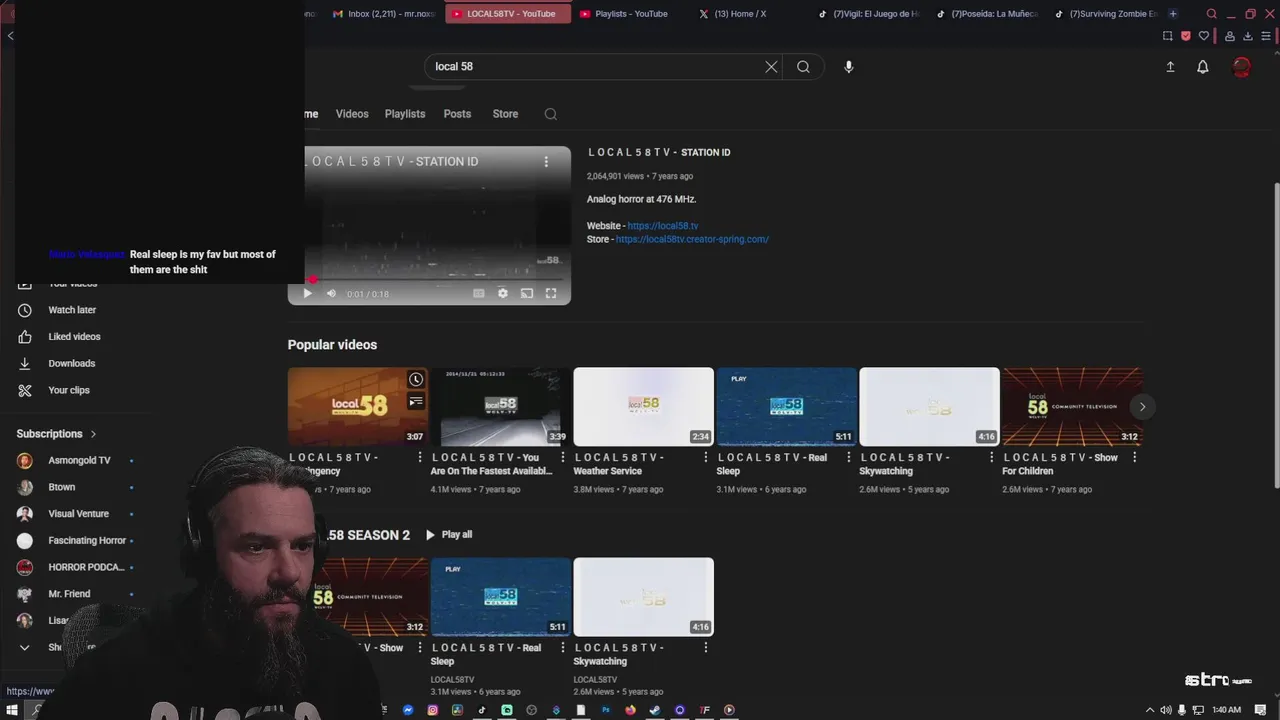Open the upload/create icon in the header
The width and height of the screenshot is (1280, 720).
tap(1170, 67)
